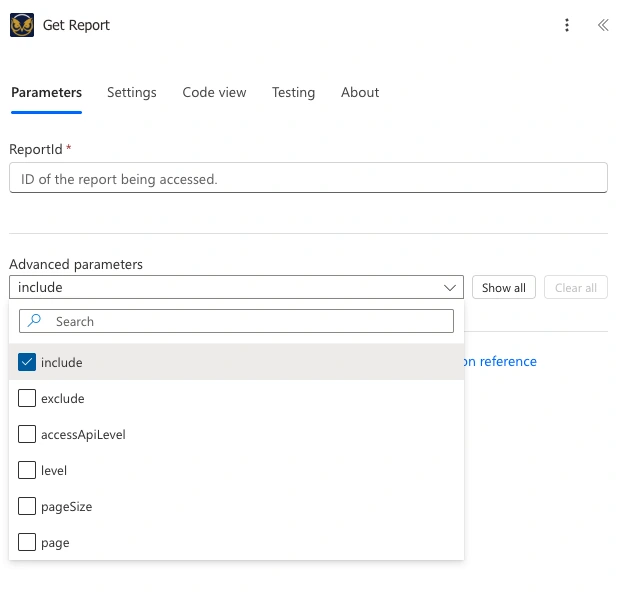The height and width of the screenshot is (598, 621).
Task: Open the Code view tab
Action: (214, 92)
